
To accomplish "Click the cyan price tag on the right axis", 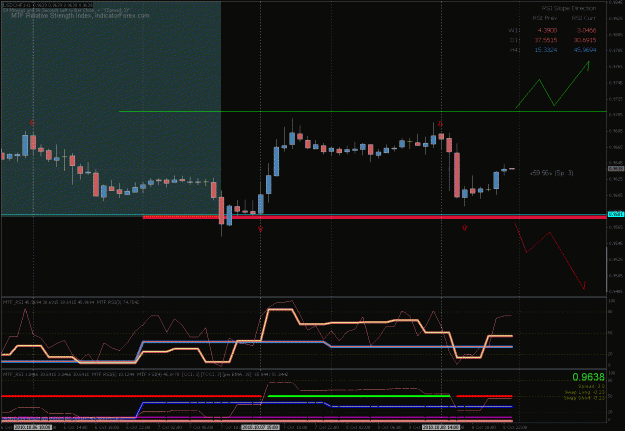I will 615,215.
